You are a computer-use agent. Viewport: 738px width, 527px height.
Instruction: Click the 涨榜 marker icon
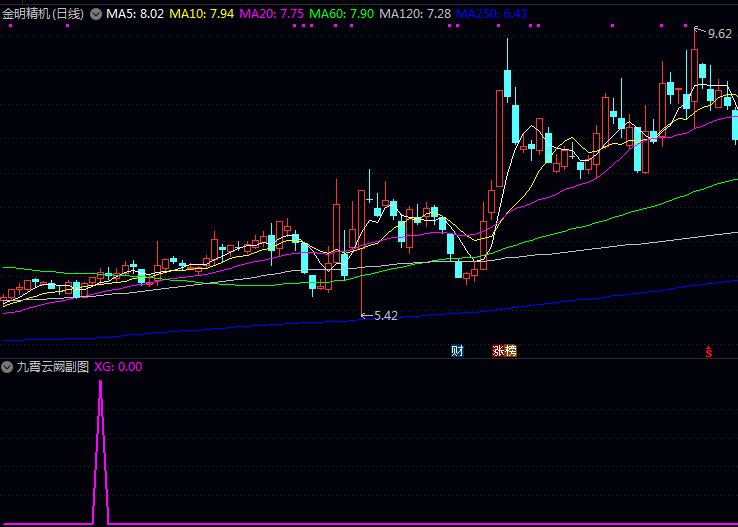click(x=504, y=351)
